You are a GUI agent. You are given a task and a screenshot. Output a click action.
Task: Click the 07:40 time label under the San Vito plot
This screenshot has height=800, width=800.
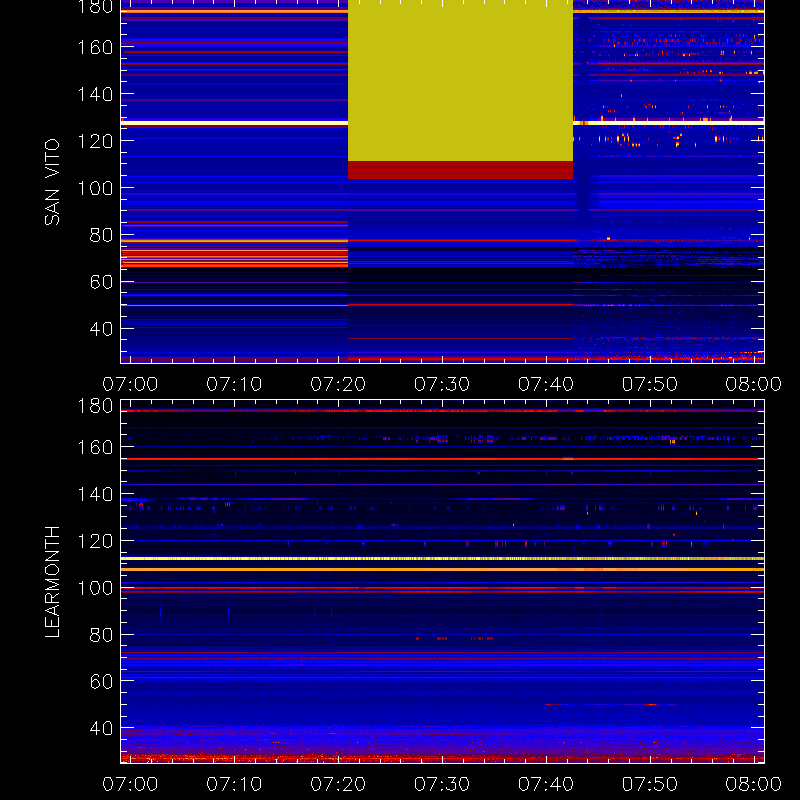click(546, 384)
